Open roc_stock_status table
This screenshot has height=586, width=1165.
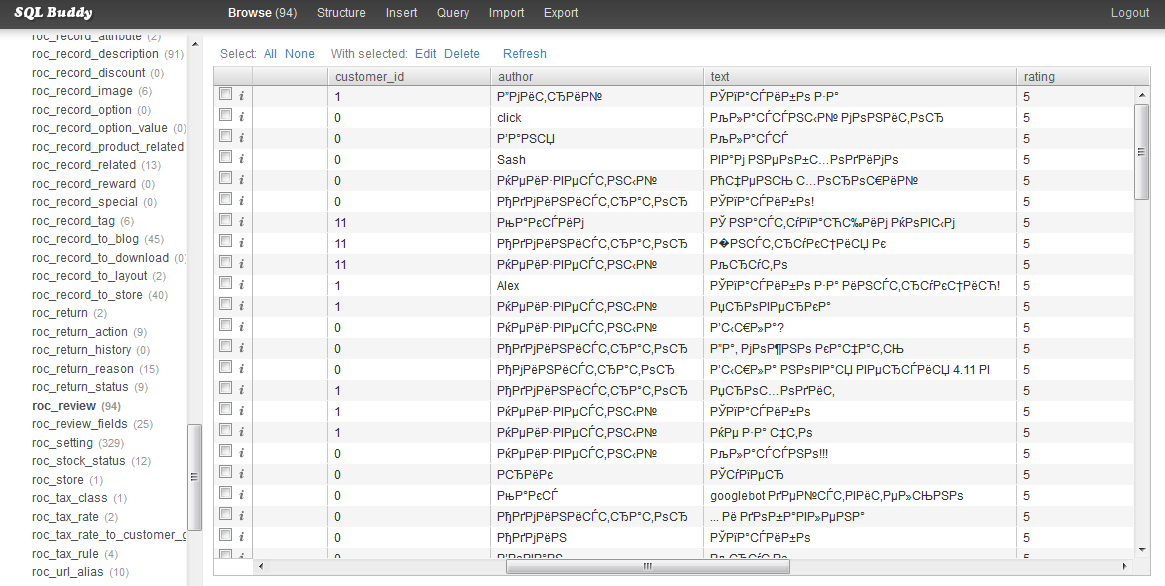point(79,461)
